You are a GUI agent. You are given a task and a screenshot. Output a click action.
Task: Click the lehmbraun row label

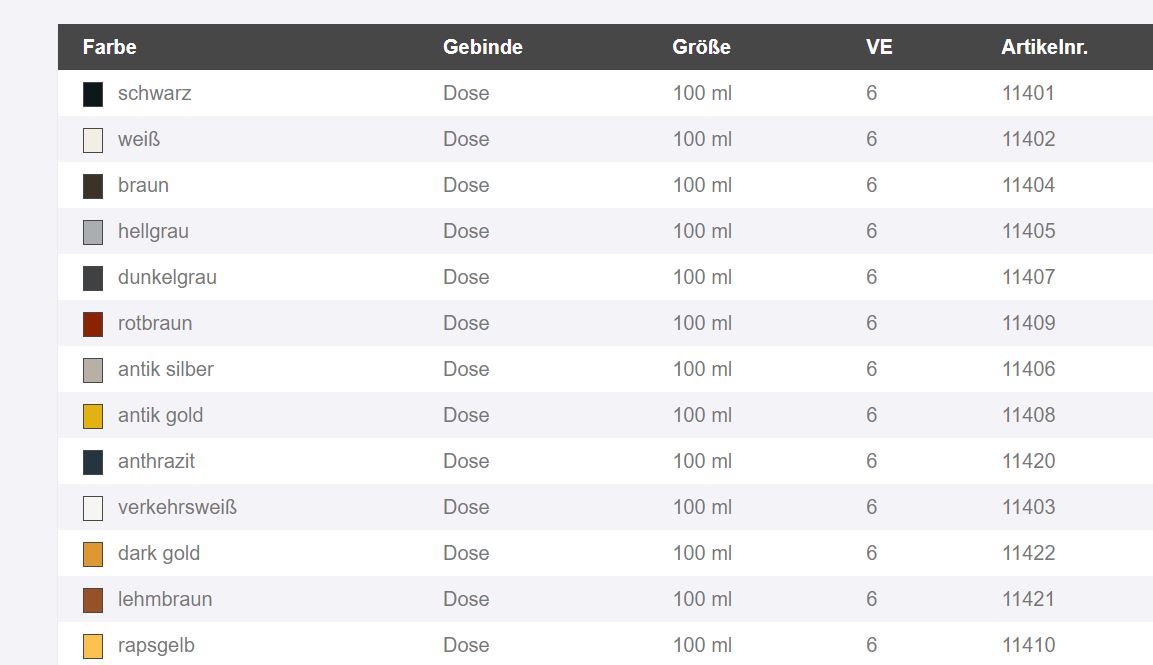pyautogui.click(x=165, y=599)
